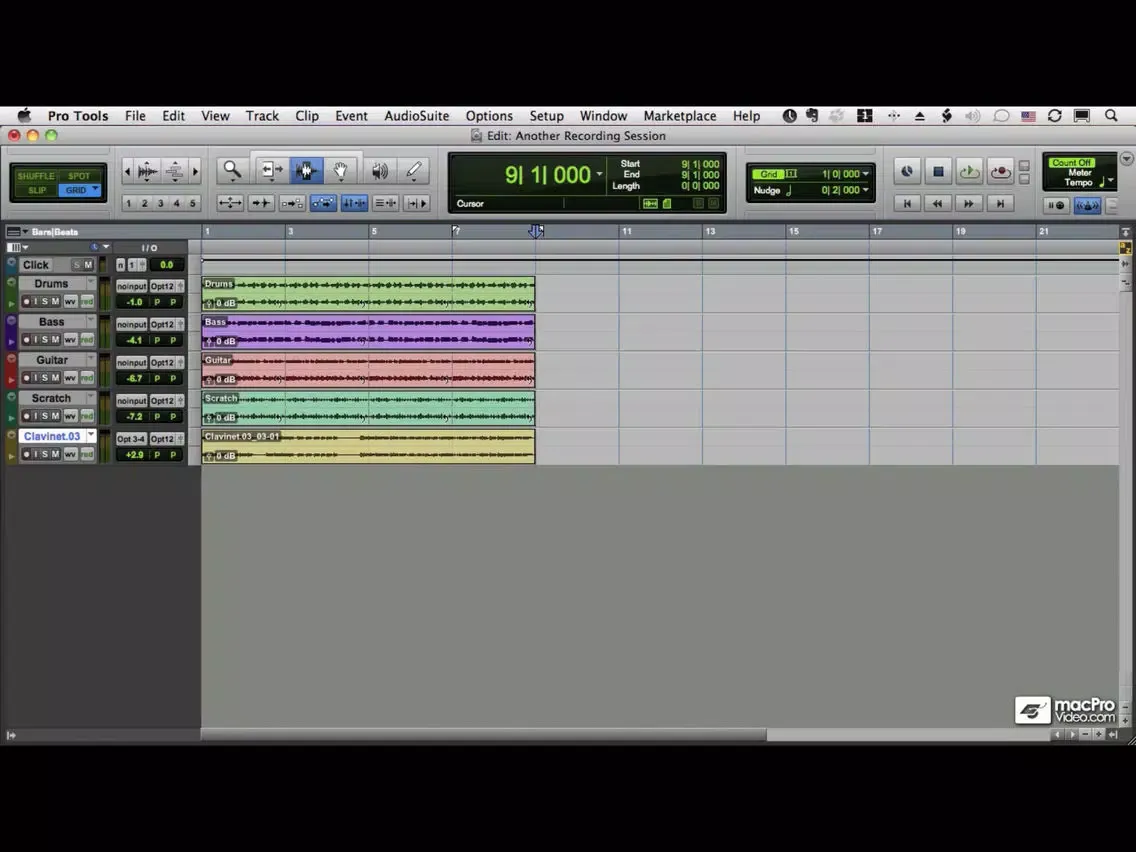Open Clavinet.03 track name dropdown arrow
Image resolution: width=1136 pixels, height=852 pixels.
pyautogui.click(x=91, y=435)
